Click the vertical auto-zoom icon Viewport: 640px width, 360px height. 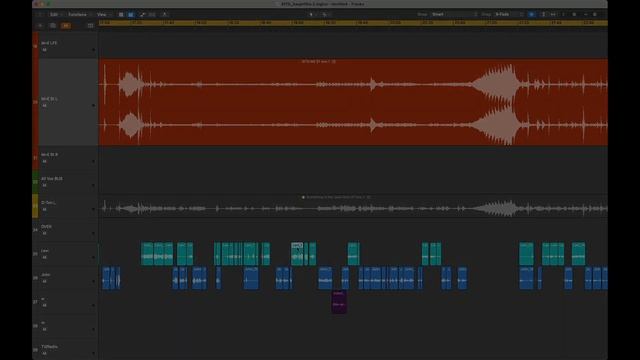click(543, 14)
